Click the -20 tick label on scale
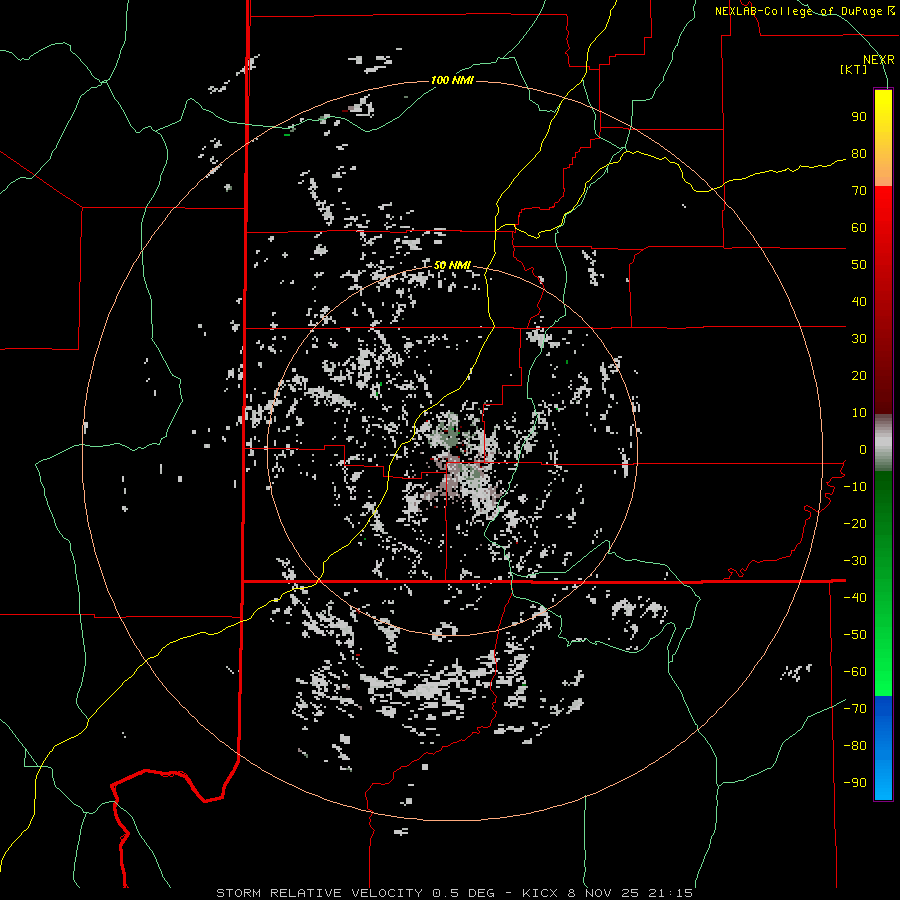The image size is (900, 900). point(855,523)
